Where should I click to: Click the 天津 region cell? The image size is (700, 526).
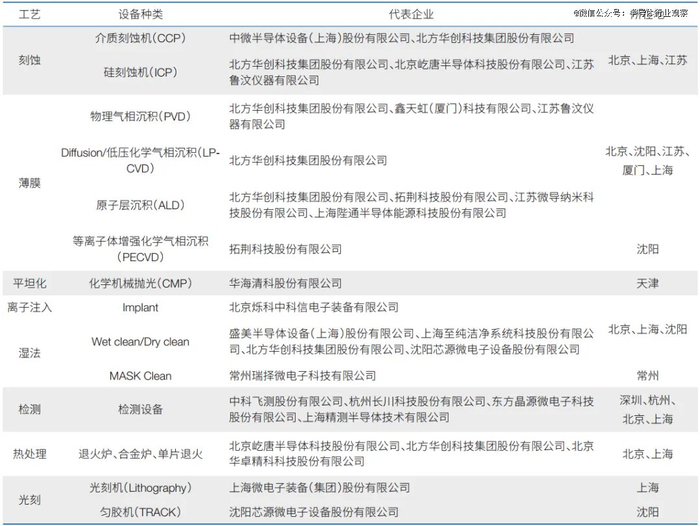(x=647, y=283)
